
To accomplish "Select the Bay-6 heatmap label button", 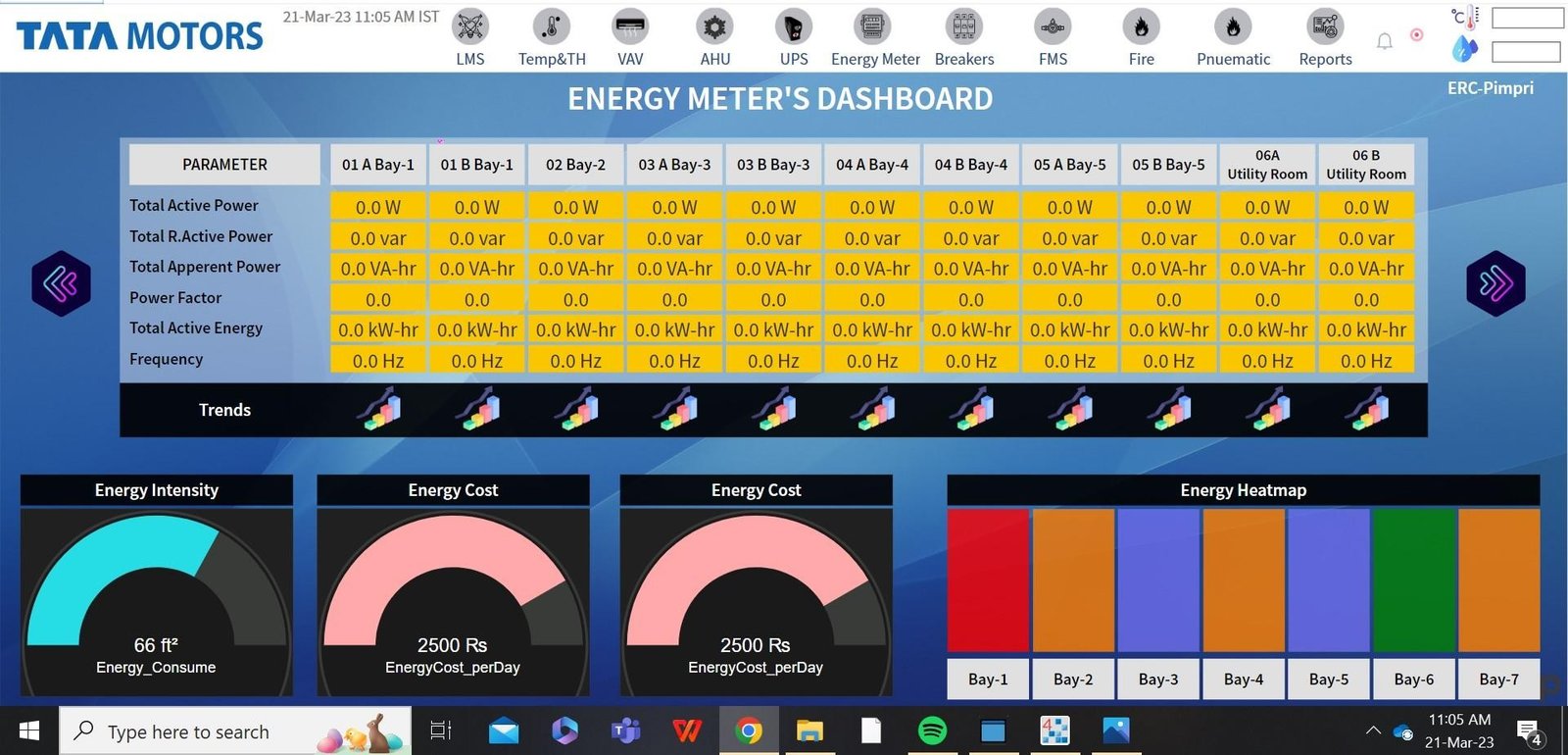I will 1414,679.
